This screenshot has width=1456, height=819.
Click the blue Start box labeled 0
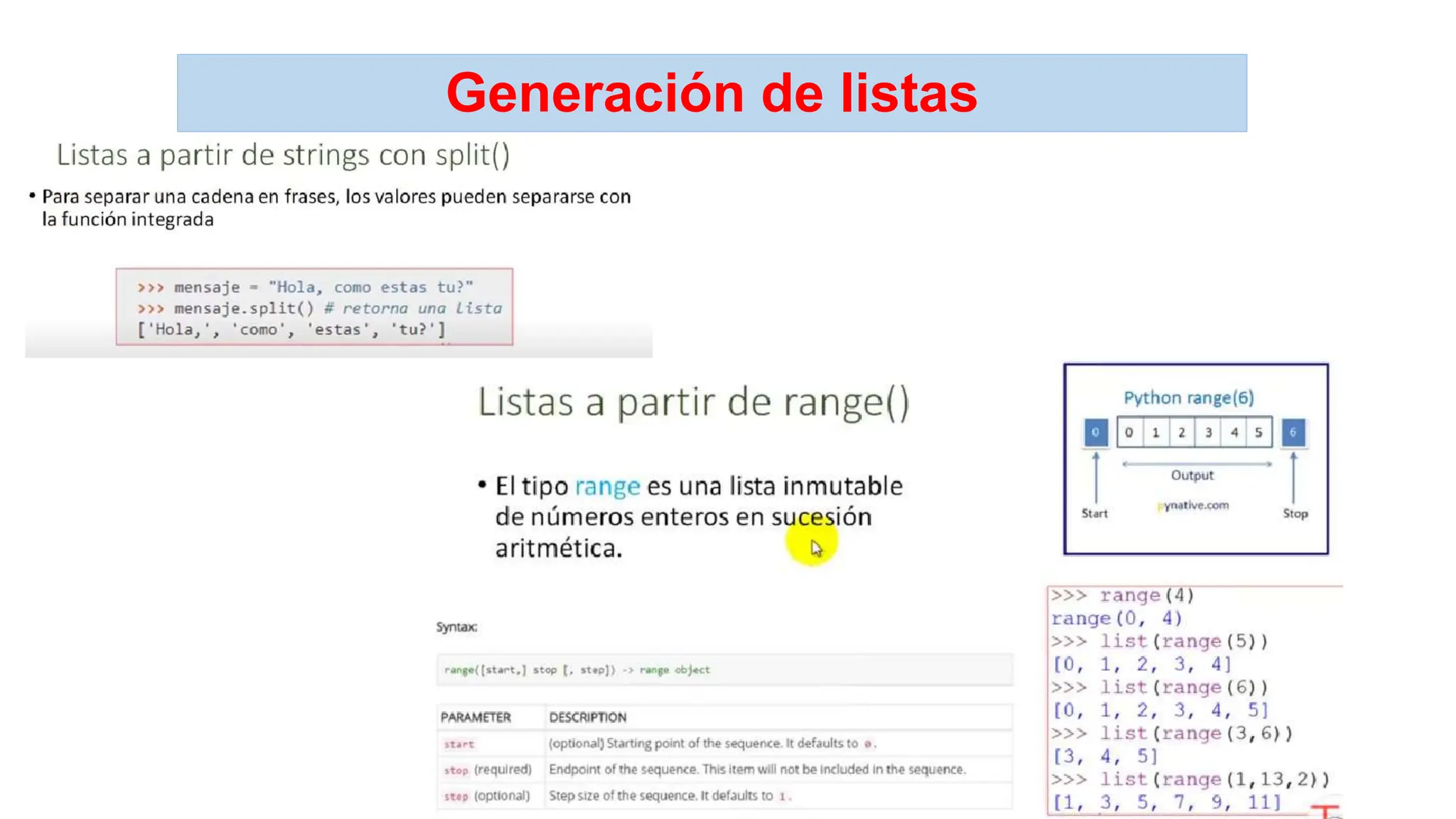pyautogui.click(x=1096, y=432)
